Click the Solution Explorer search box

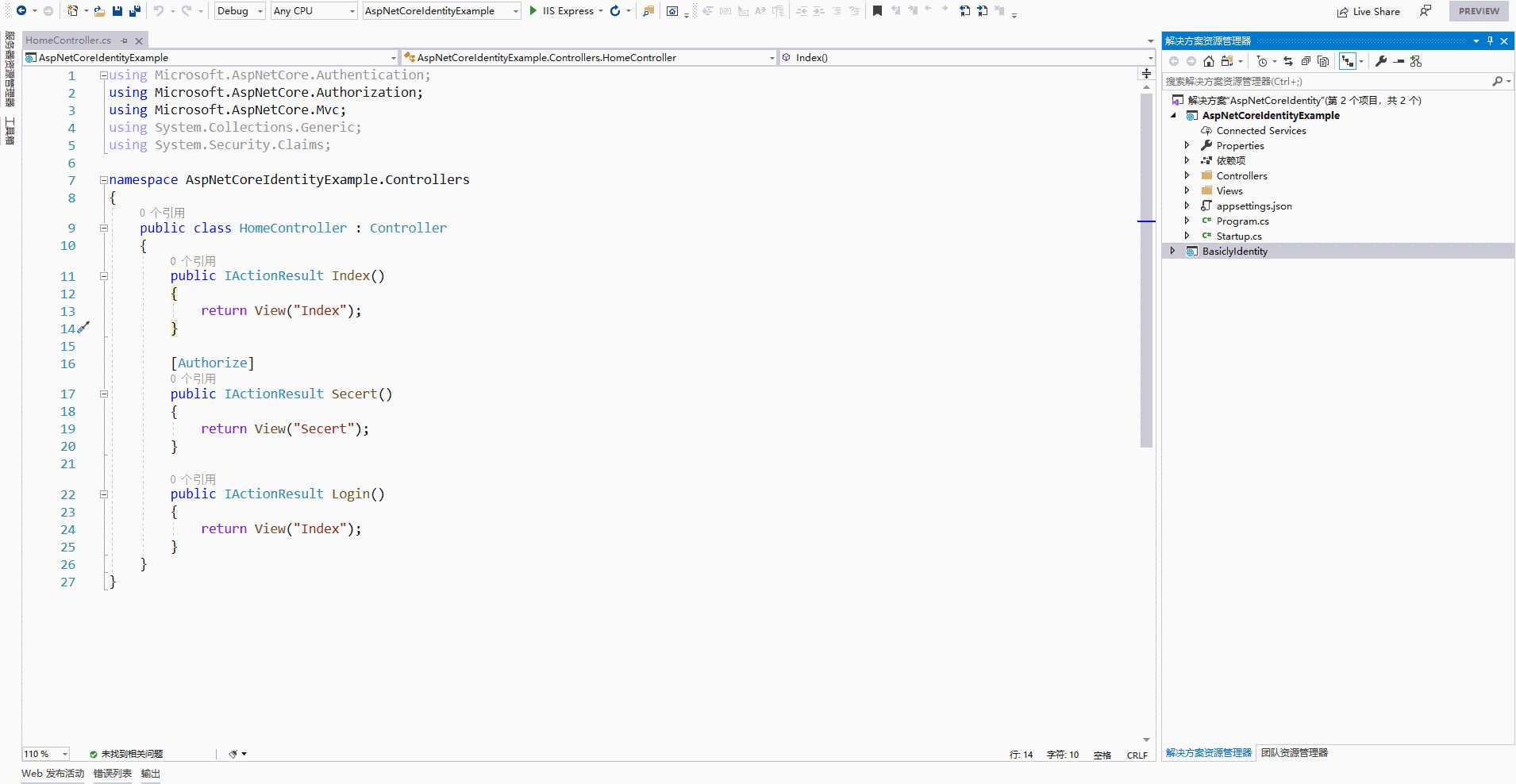[x=1326, y=81]
